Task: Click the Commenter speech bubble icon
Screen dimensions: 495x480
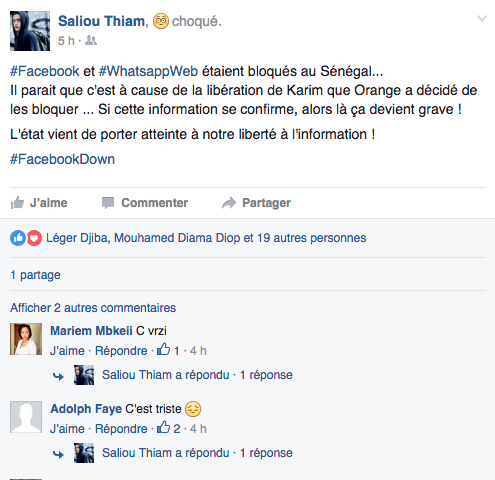Action: (x=108, y=203)
